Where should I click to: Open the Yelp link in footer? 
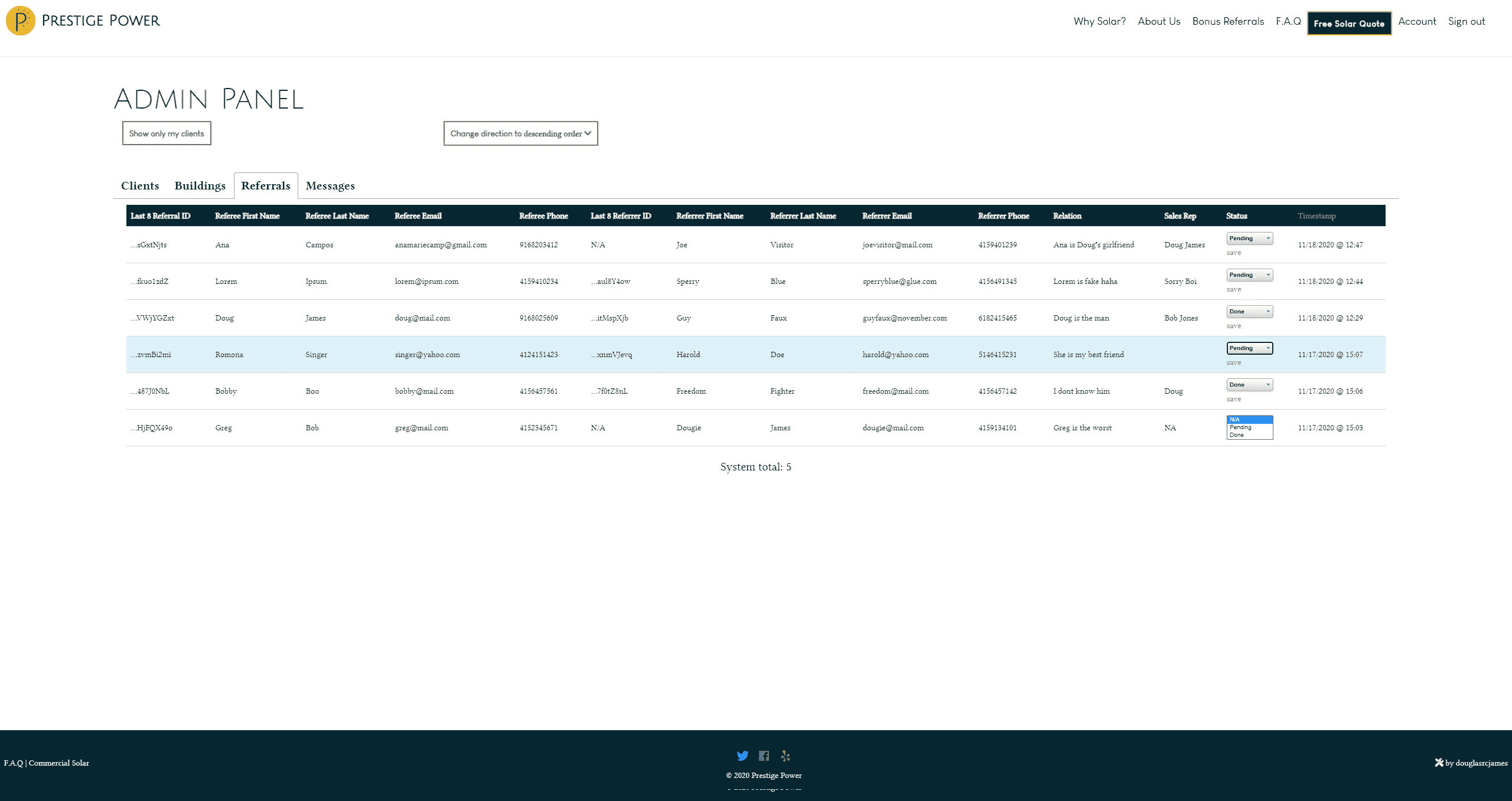pyautogui.click(x=785, y=756)
